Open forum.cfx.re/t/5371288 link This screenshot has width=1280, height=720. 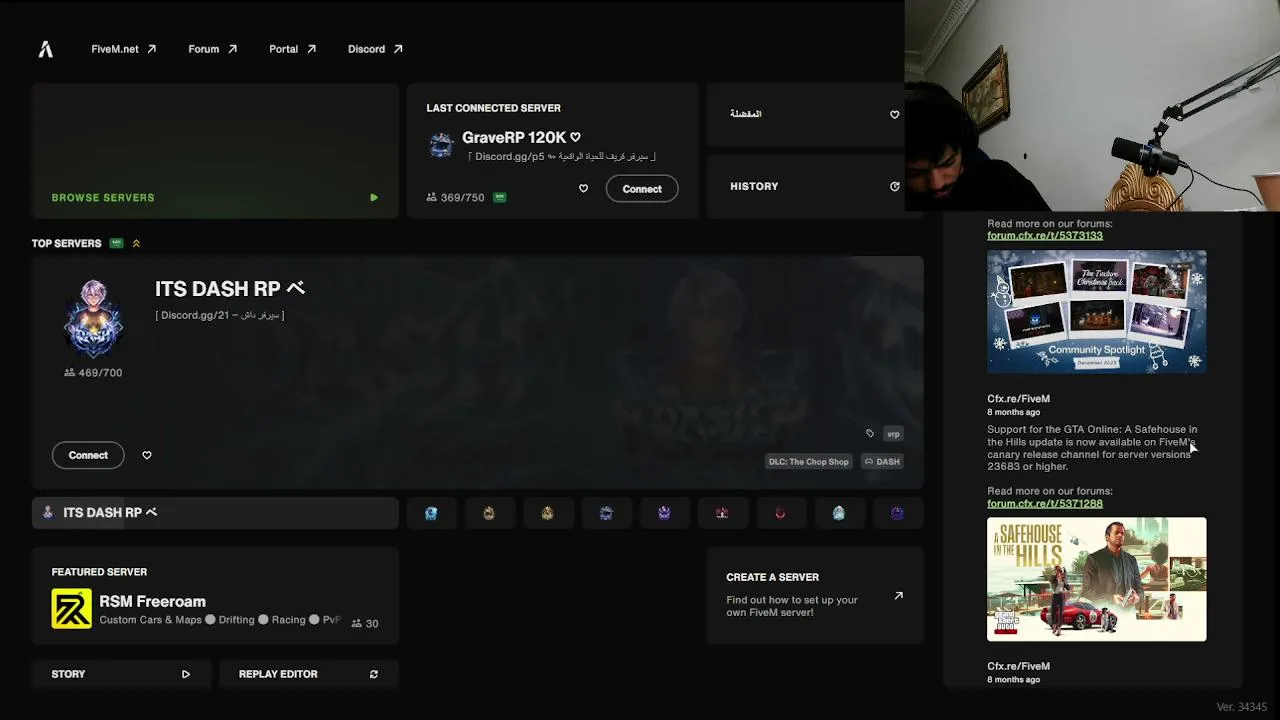coord(1045,504)
